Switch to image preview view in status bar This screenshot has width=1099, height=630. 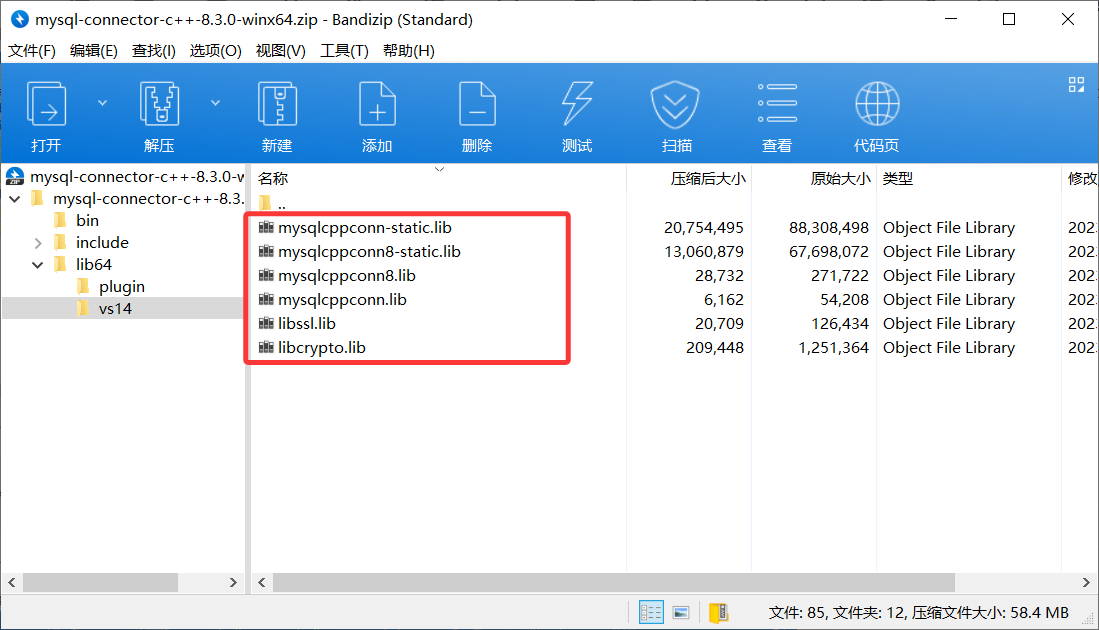click(681, 612)
